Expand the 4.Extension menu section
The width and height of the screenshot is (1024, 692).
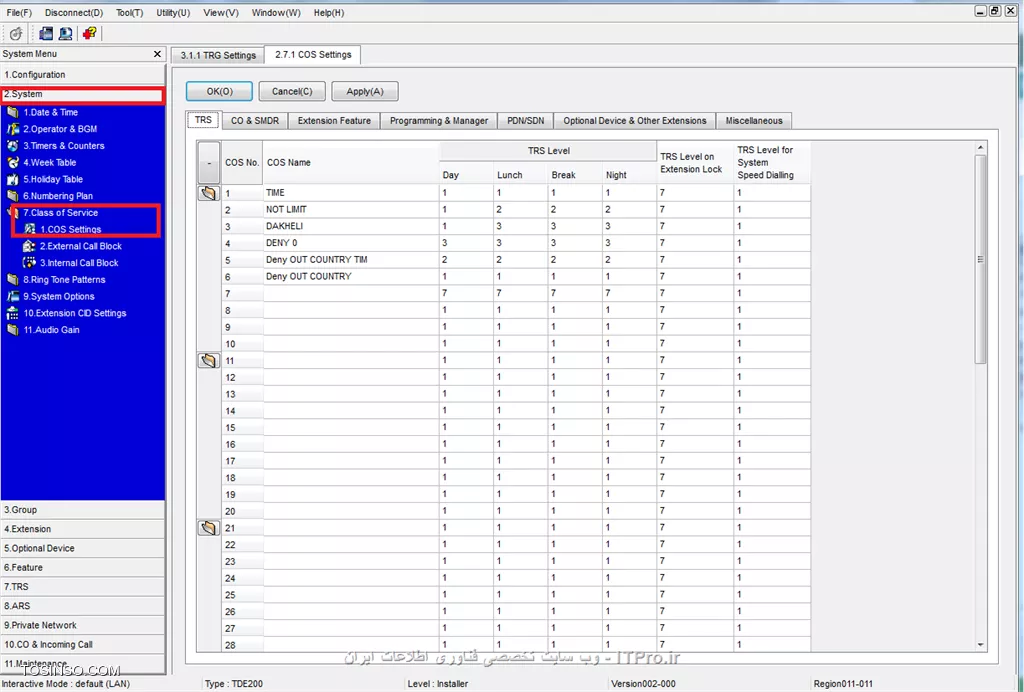click(x=82, y=529)
